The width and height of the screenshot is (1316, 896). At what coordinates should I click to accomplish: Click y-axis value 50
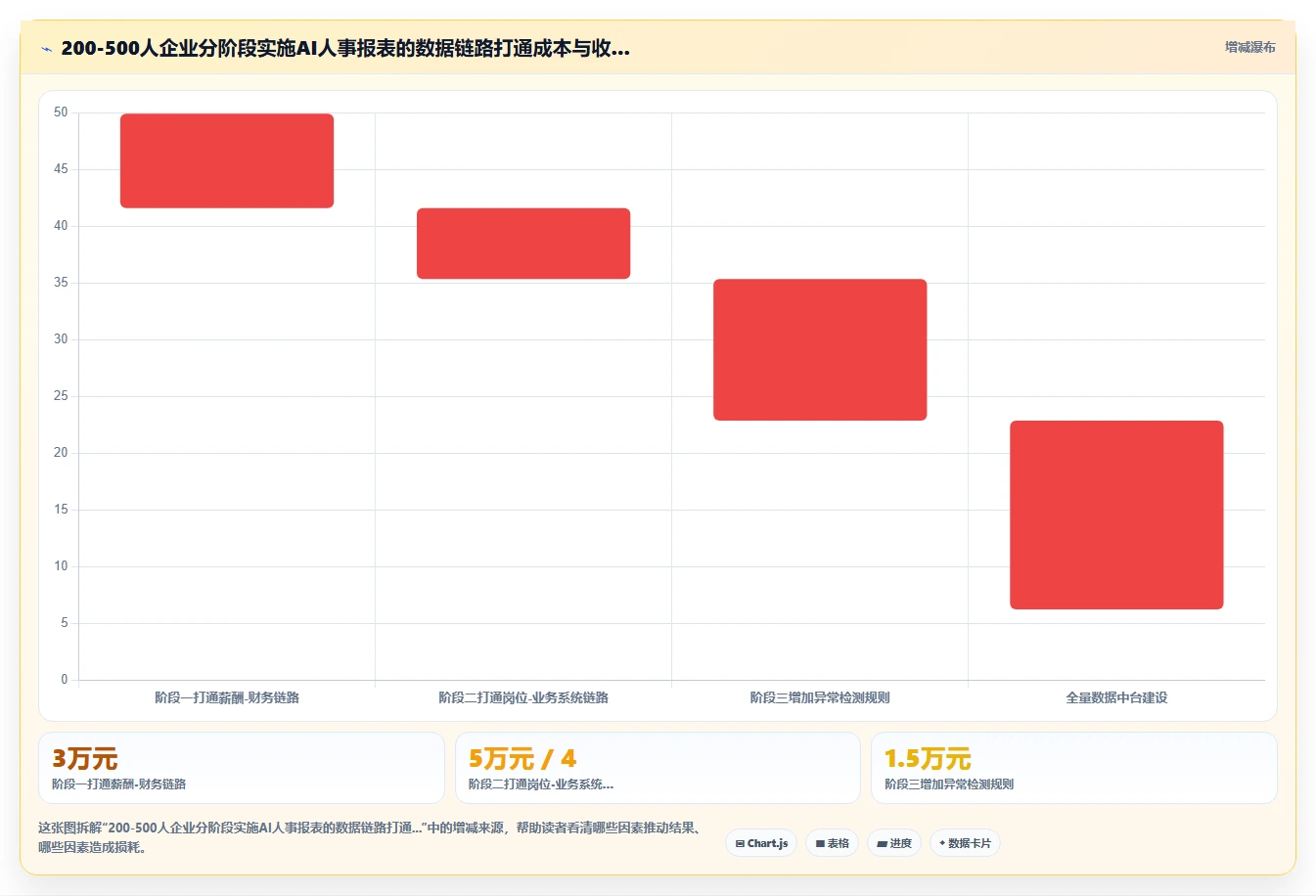(x=61, y=112)
